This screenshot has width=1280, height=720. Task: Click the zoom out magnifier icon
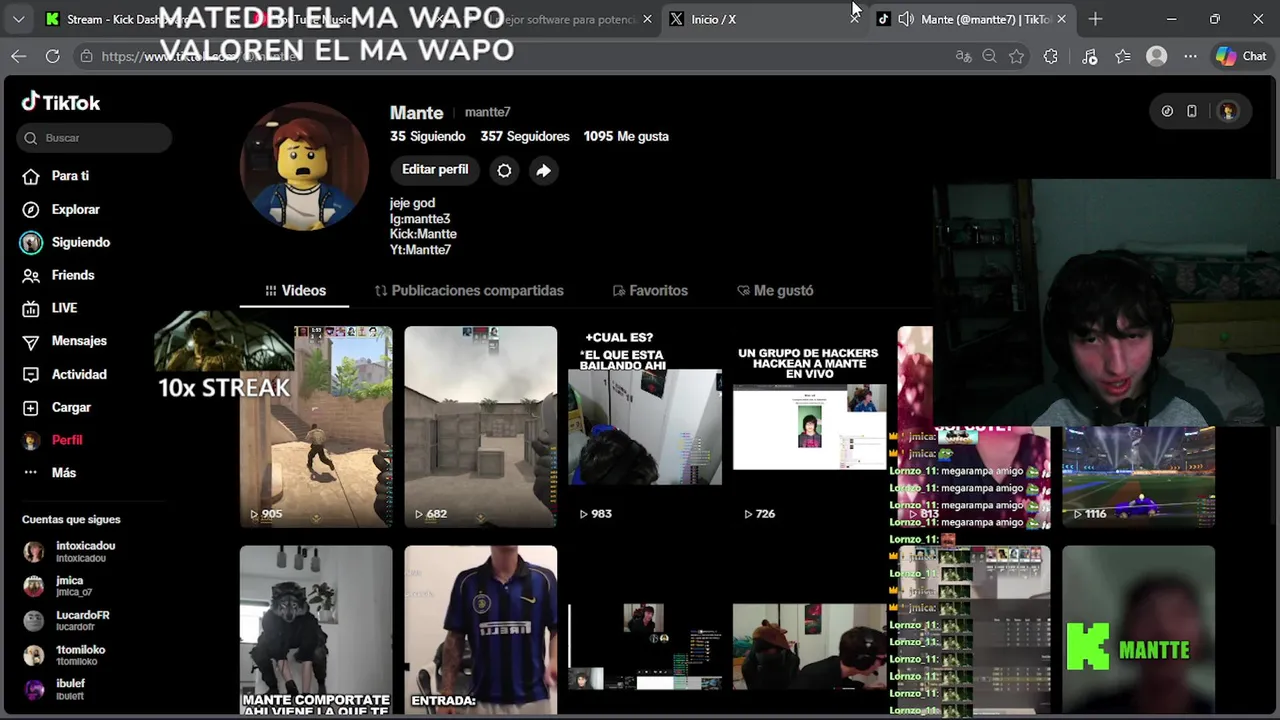point(989,57)
